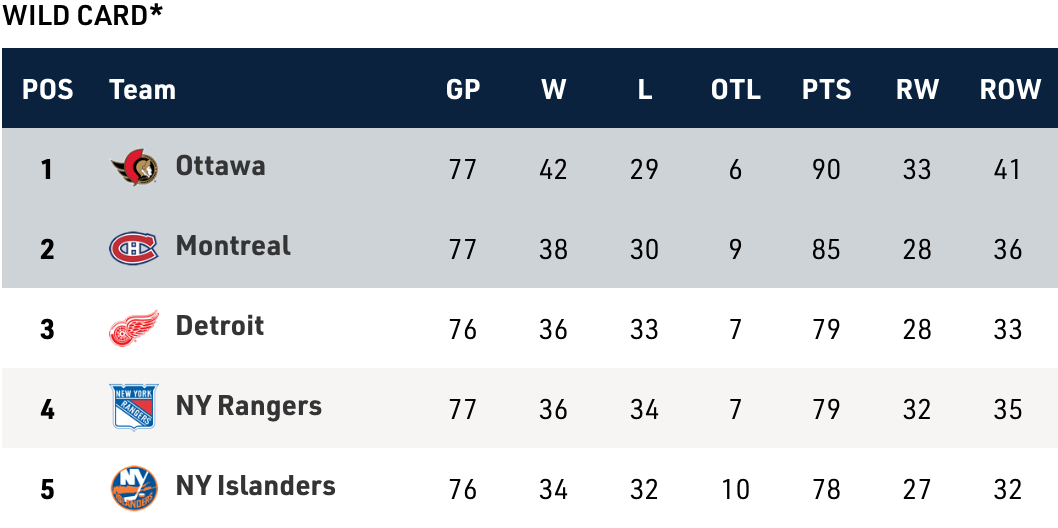Select the Detroit team name

220,326
